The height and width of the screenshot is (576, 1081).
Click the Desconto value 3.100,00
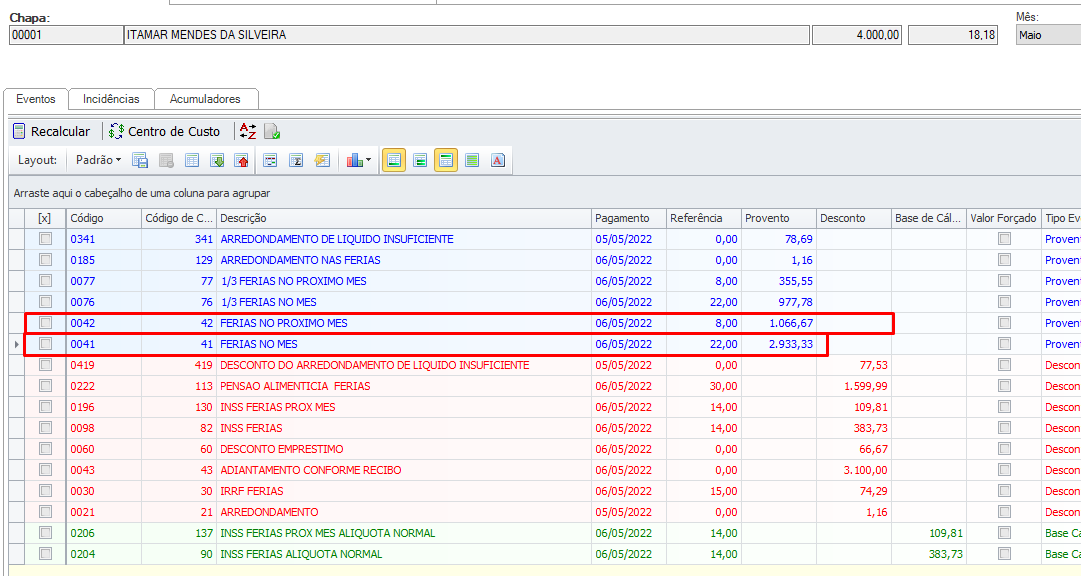pos(865,470)
